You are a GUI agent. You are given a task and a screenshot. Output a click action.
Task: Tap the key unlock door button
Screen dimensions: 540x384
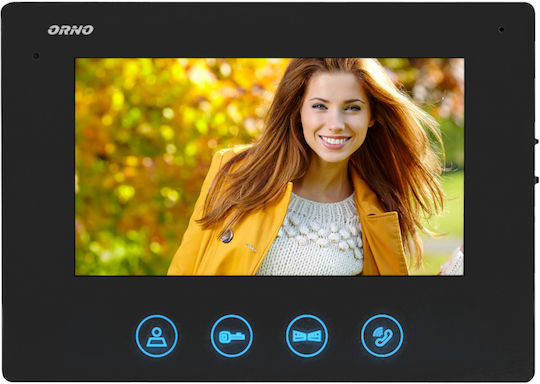pos(232,336)
